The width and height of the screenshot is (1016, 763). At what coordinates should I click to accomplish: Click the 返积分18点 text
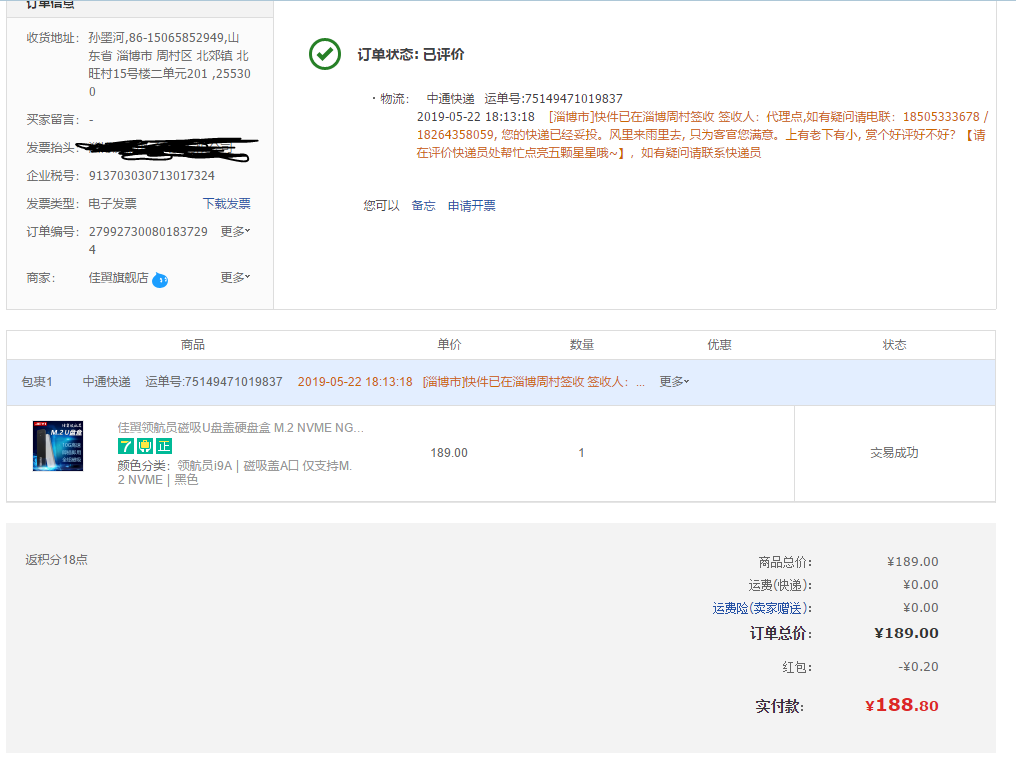56,560
